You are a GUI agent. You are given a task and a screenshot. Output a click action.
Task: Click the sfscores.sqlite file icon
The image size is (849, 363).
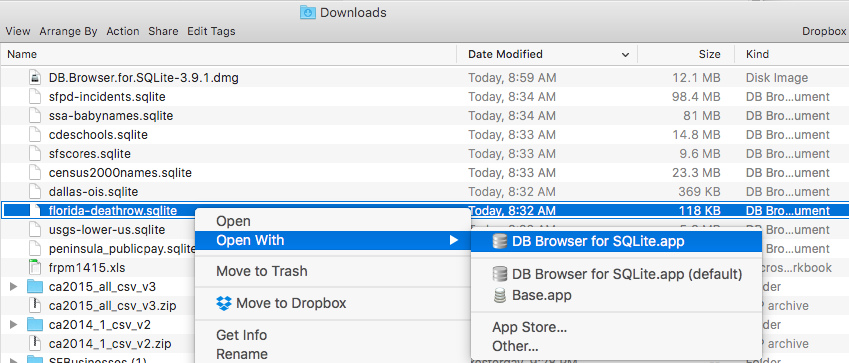[35, 154]
